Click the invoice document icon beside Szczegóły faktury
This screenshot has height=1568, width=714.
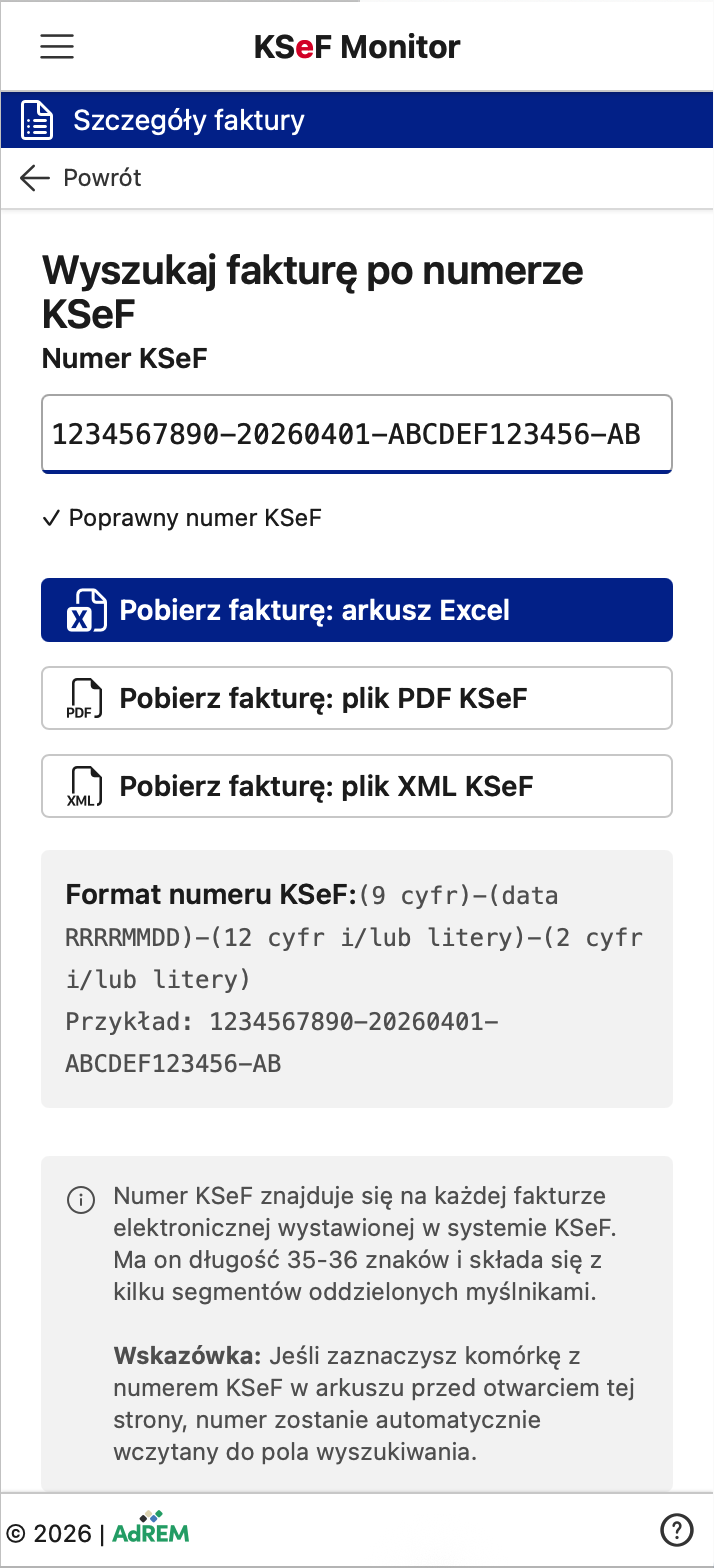click(36, 119)
